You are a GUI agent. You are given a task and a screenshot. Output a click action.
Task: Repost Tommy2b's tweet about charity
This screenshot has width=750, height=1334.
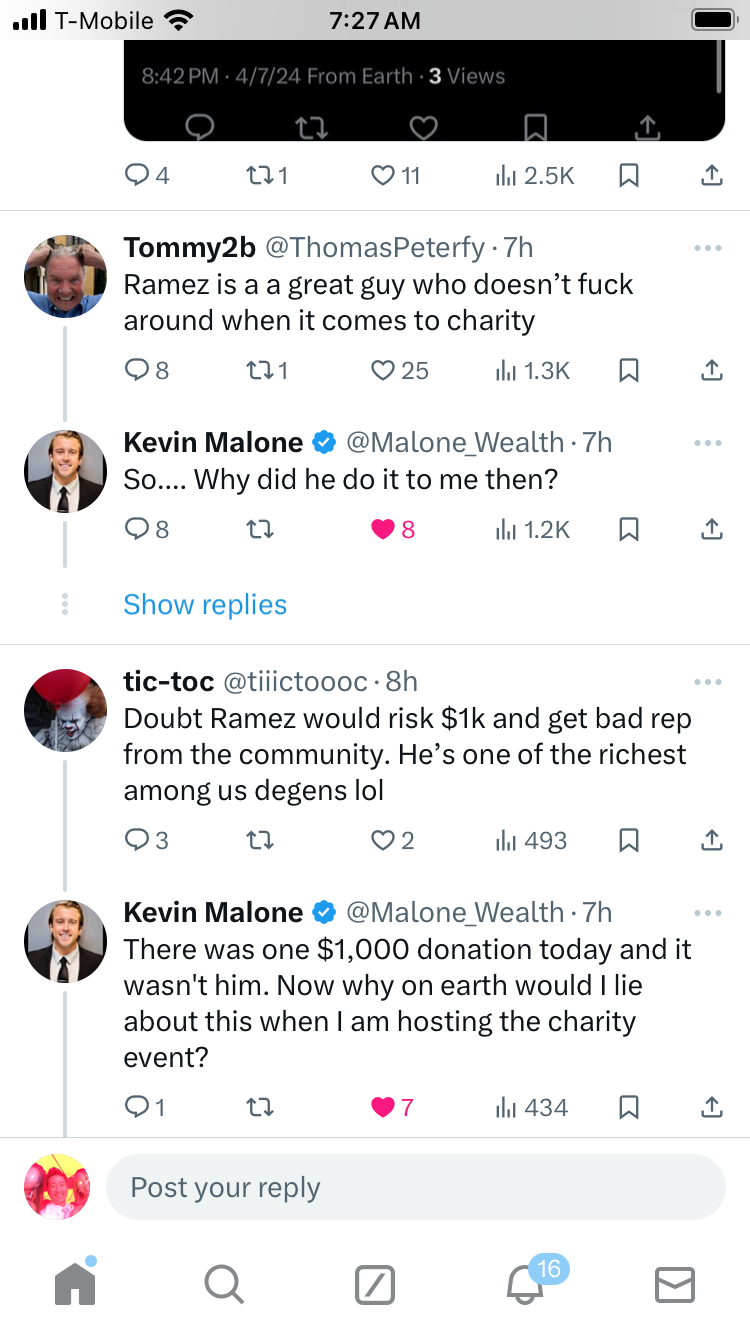(259, 371)
